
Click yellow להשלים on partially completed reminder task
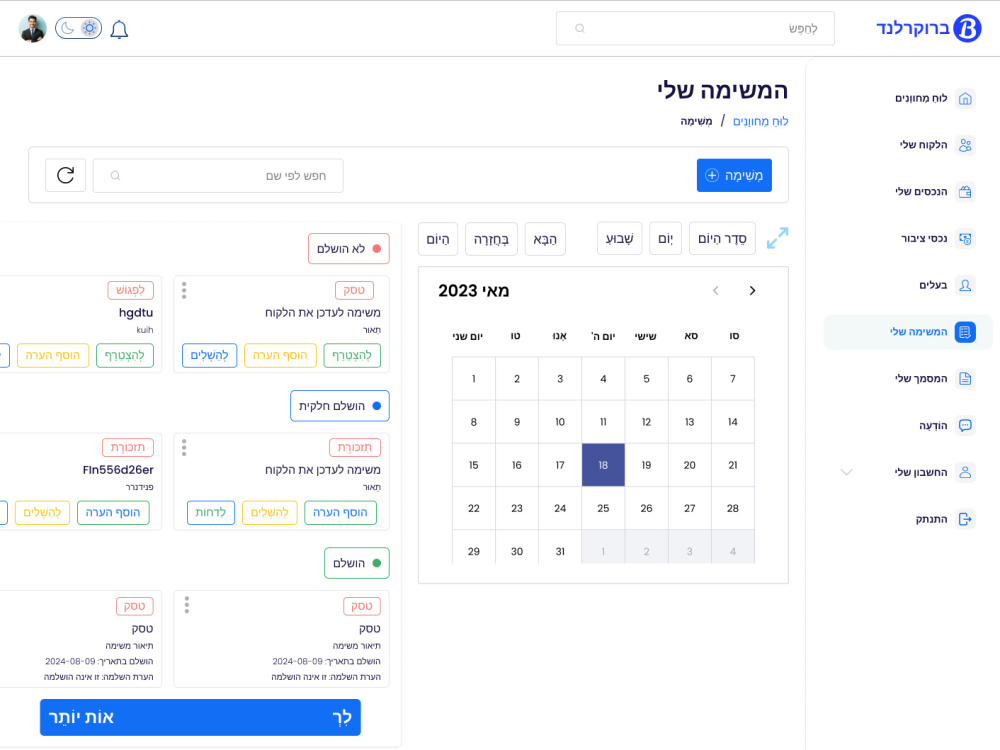click(270, 513)
